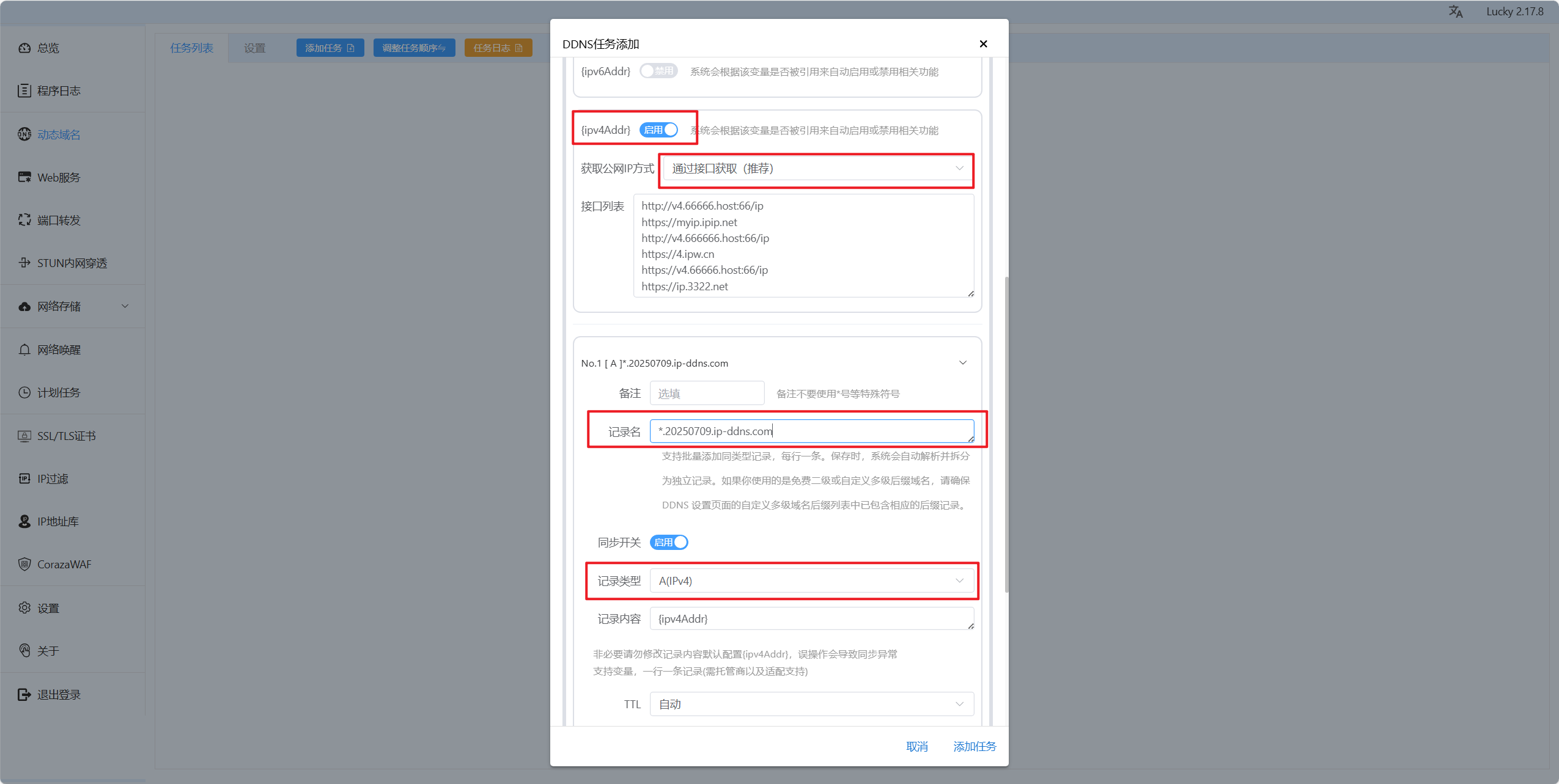Viewport: 1559px width, 784px height.
Task: Click the 设置 gear icon in sidebar
Action: click(x=24, y=608)
